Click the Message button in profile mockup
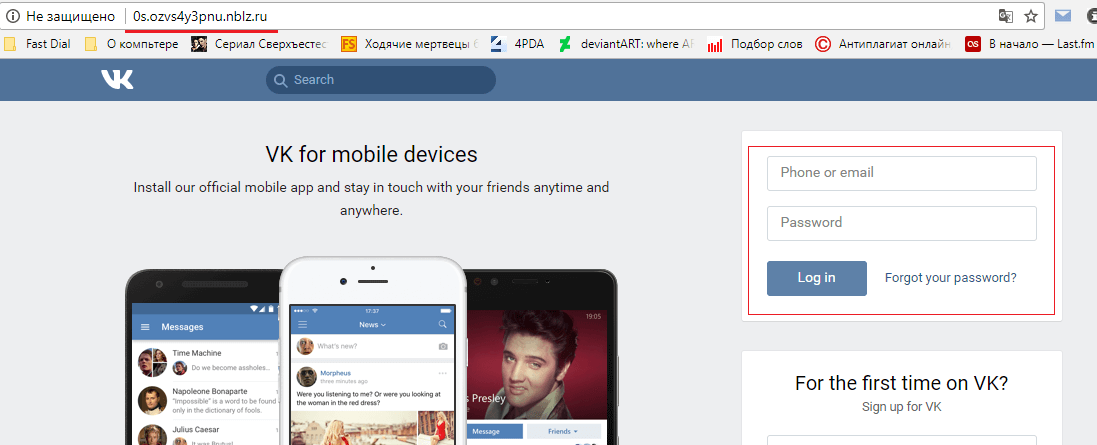Viewport: 1097px width, 445px height. click(486, 431)
